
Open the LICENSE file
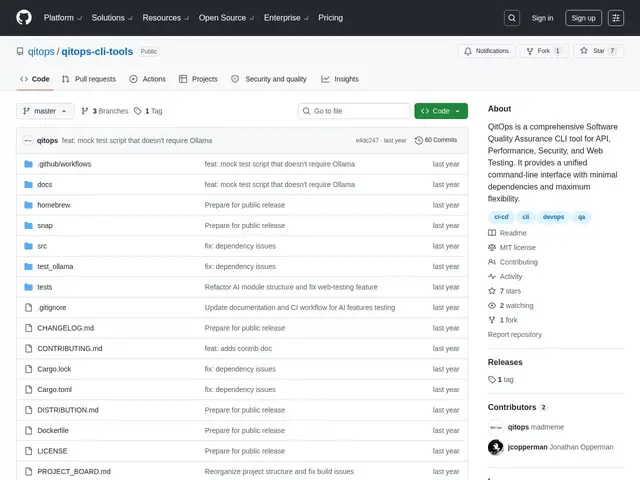click(x=52, y=451)
